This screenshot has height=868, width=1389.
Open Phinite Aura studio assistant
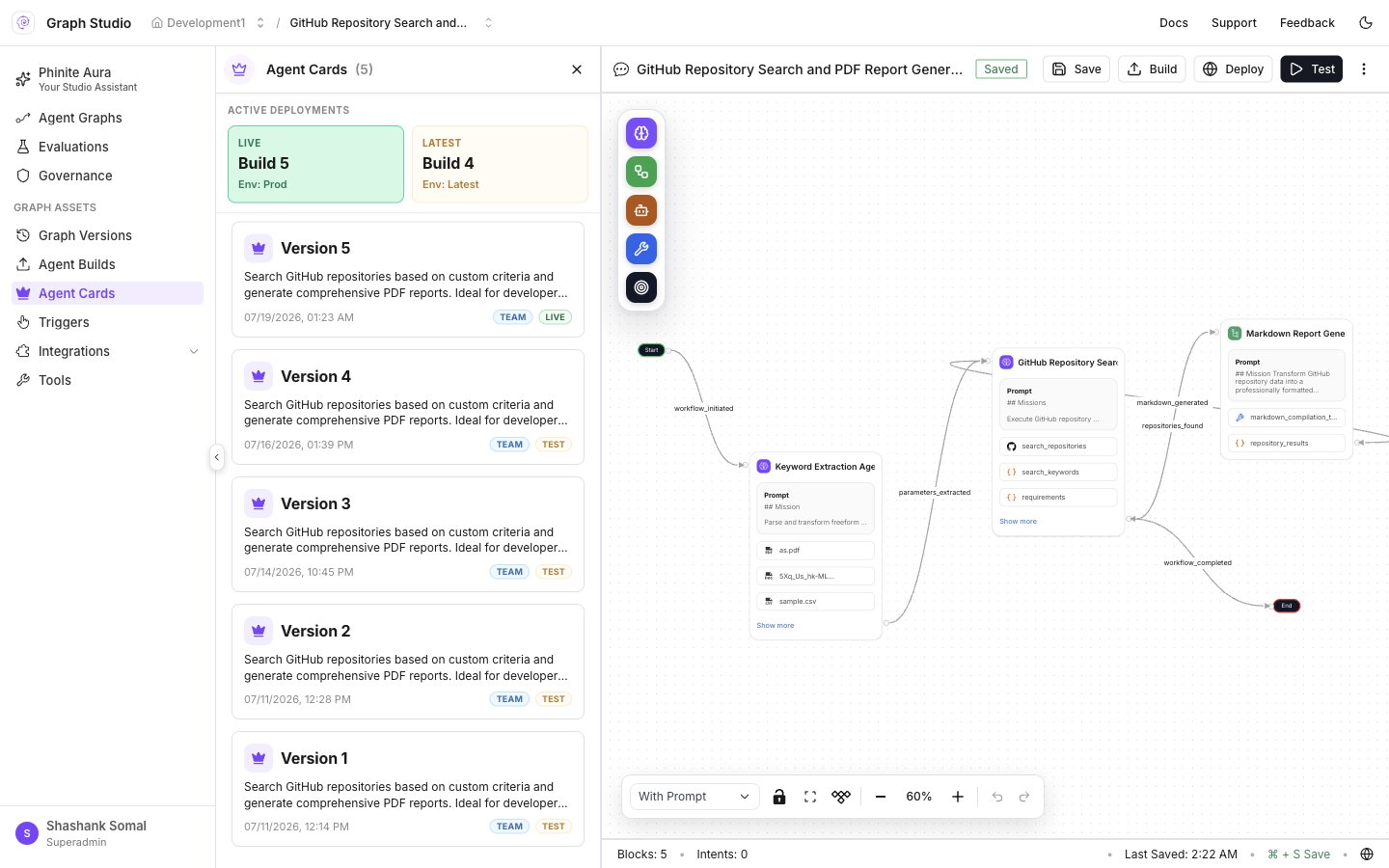tap(107, 80)
